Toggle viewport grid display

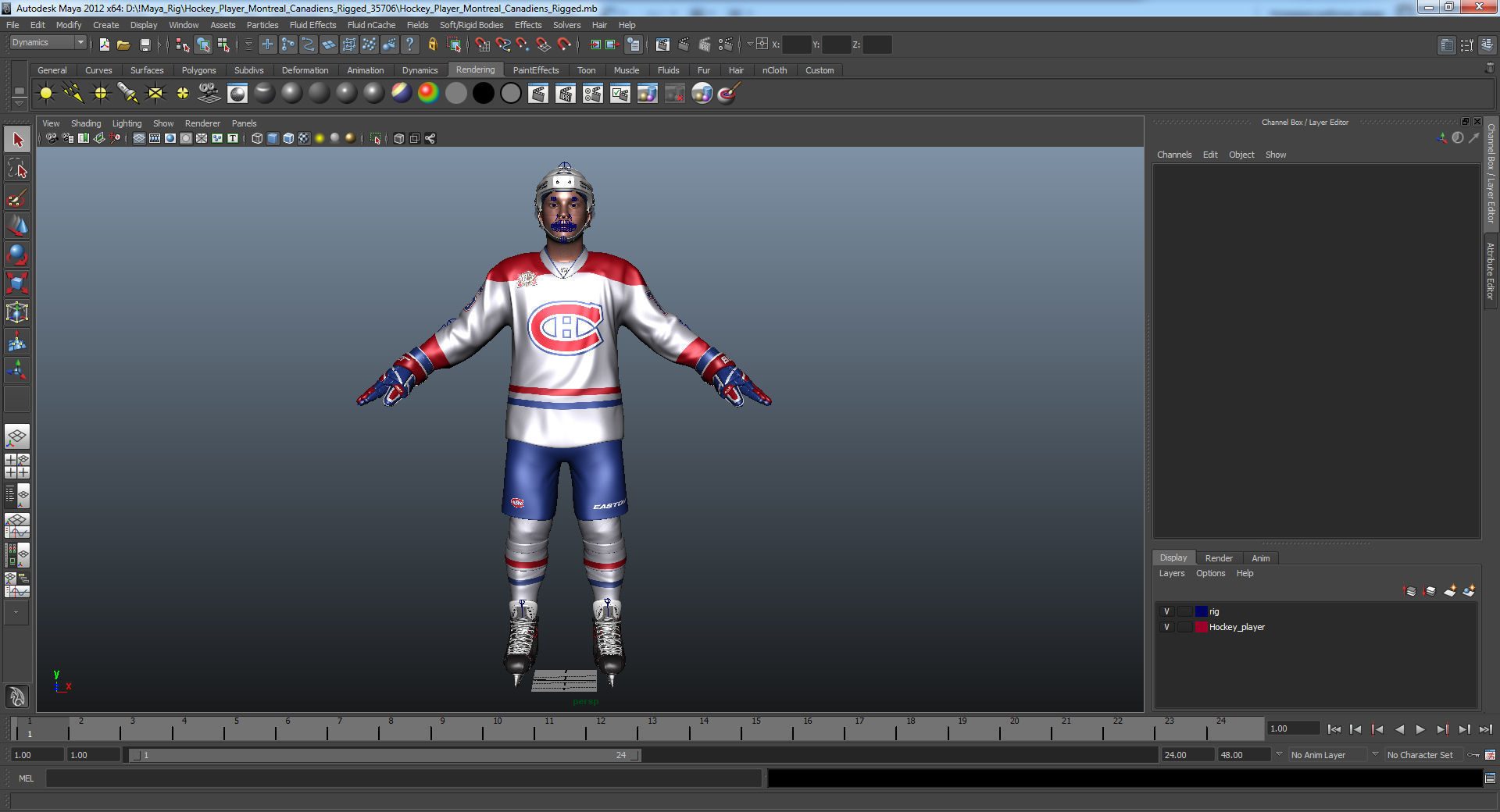[x=139, y=138]
